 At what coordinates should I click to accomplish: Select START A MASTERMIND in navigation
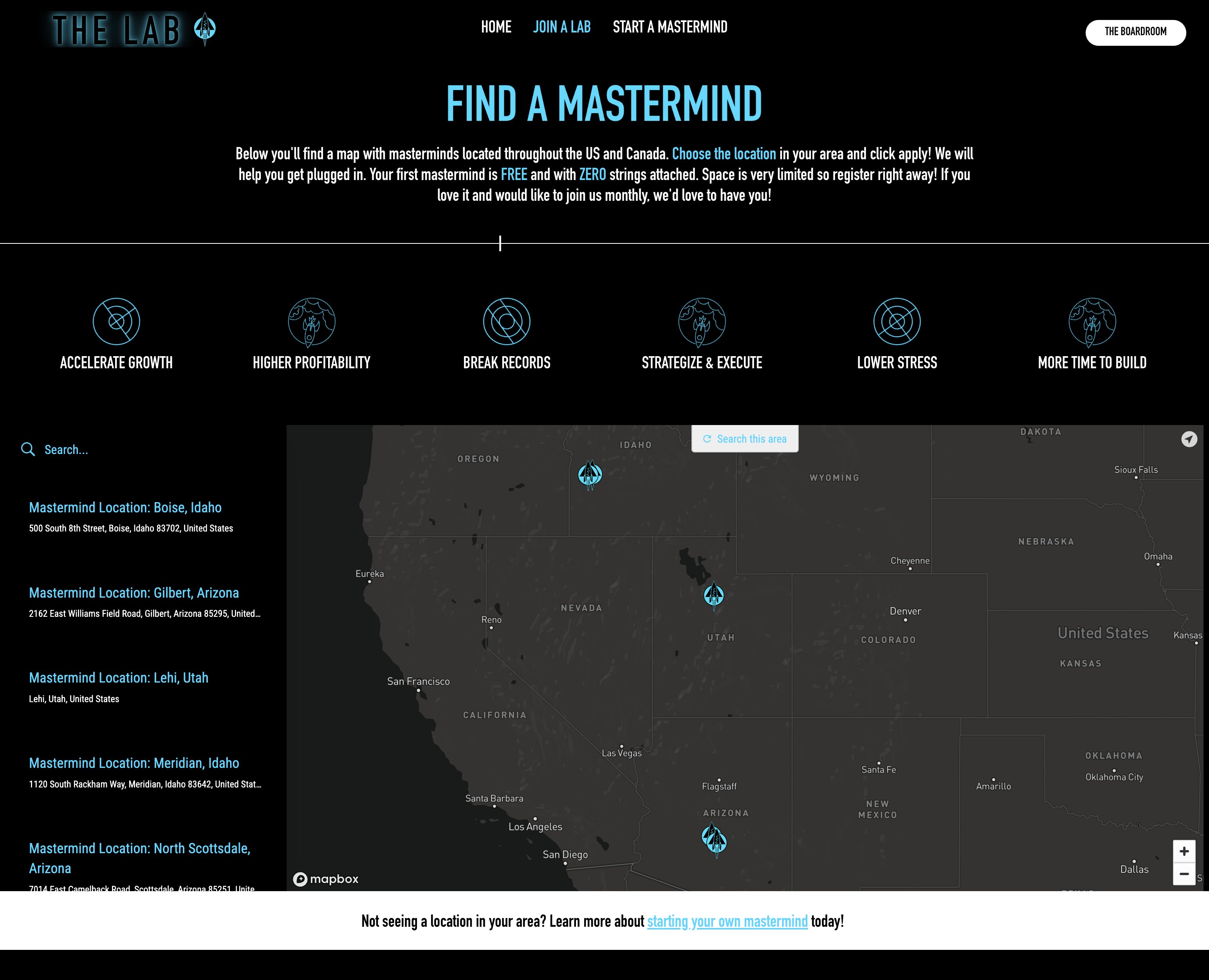(x=670, y=27)
